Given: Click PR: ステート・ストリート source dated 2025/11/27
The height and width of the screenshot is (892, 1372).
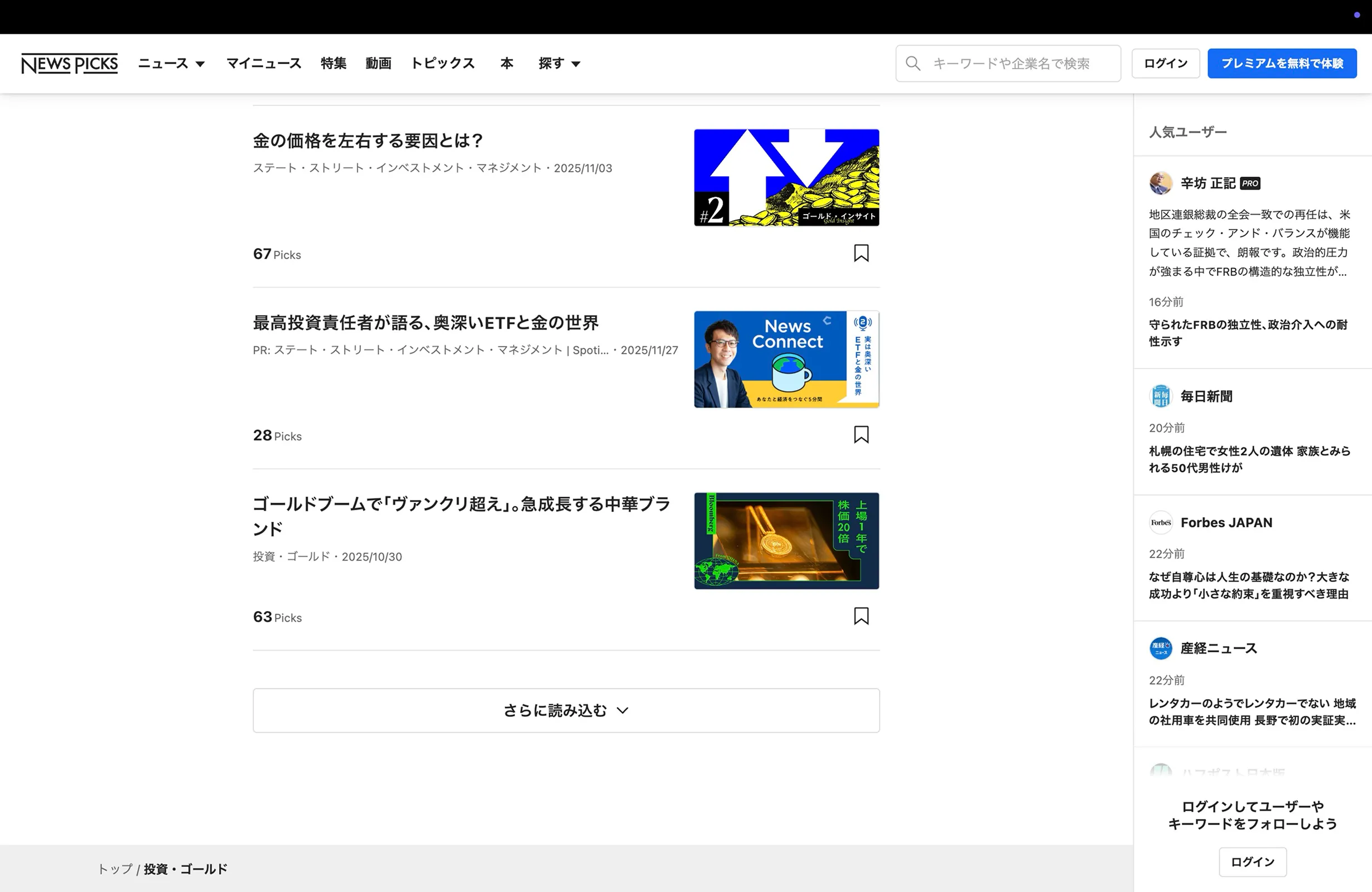Looking at the screenshot, I should pyautogui.click(x=465, y=350).
